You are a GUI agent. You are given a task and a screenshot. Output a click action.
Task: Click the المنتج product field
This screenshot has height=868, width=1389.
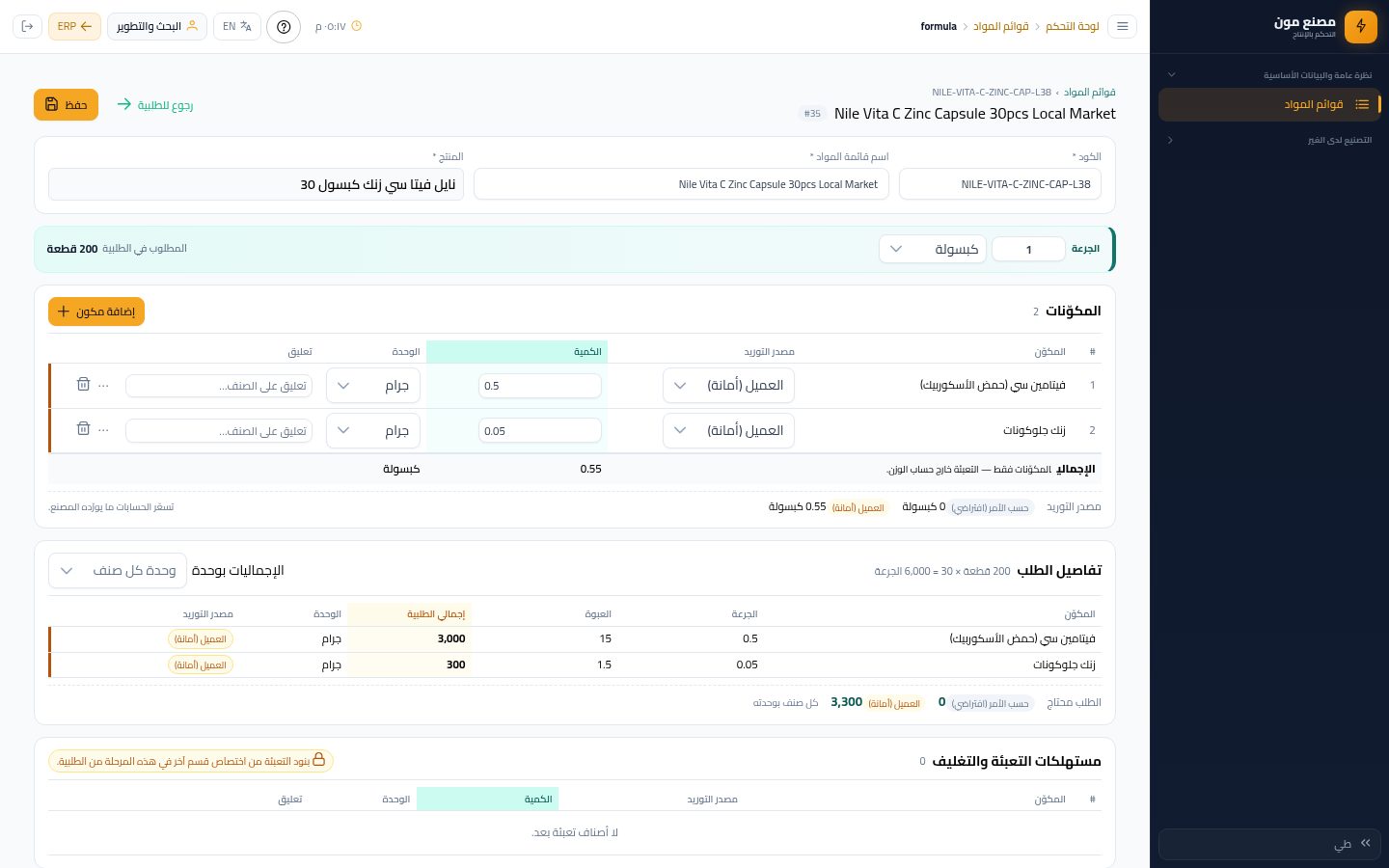click(256, 184)
